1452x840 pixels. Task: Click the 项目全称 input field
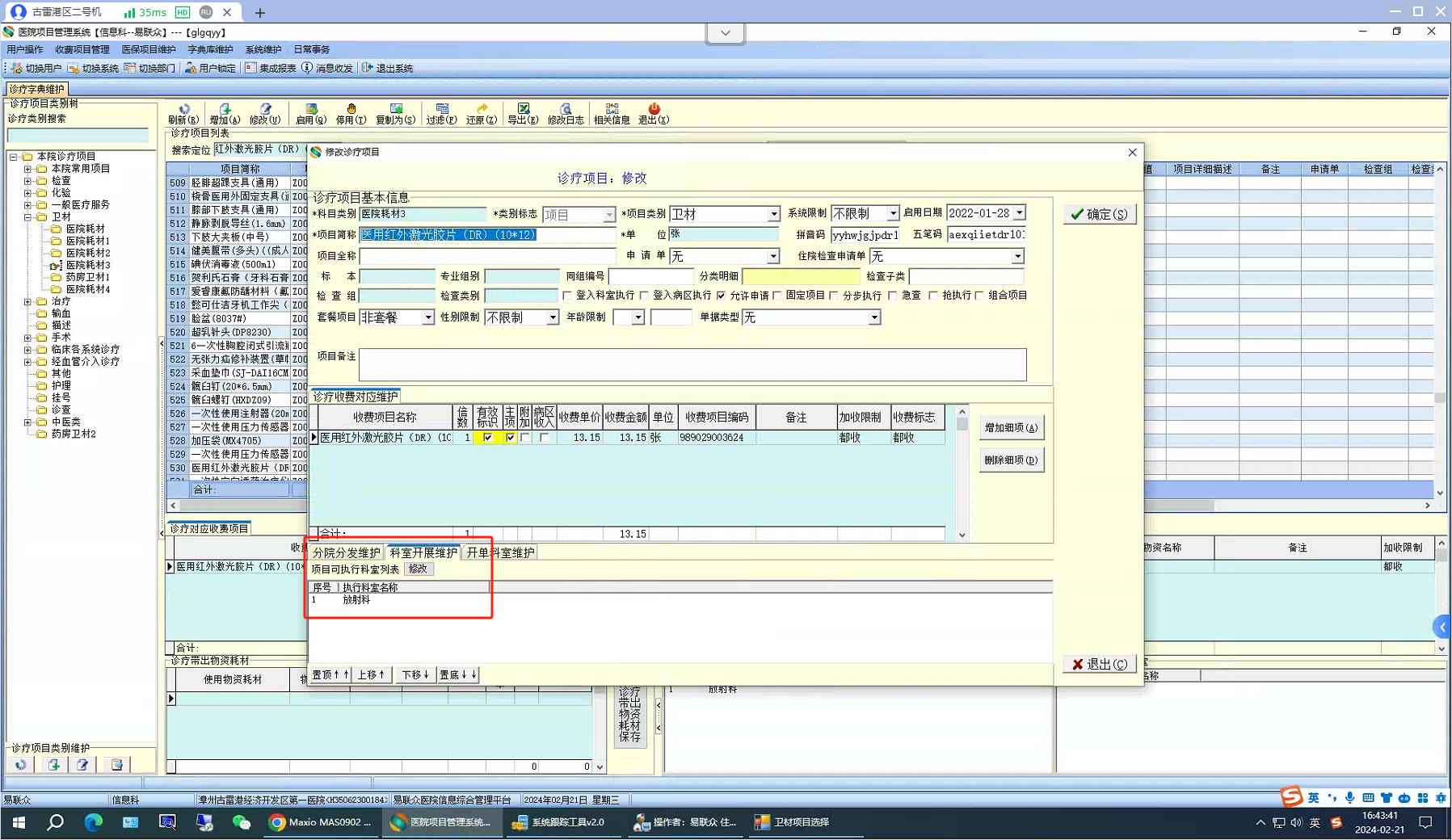pos(487,256)
